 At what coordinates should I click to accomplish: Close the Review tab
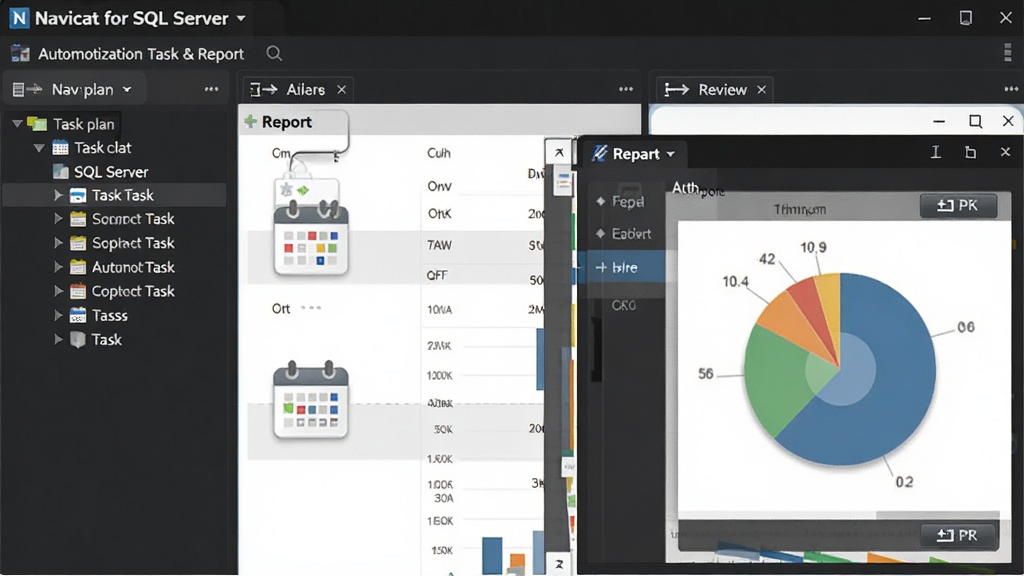click(761, 89)
